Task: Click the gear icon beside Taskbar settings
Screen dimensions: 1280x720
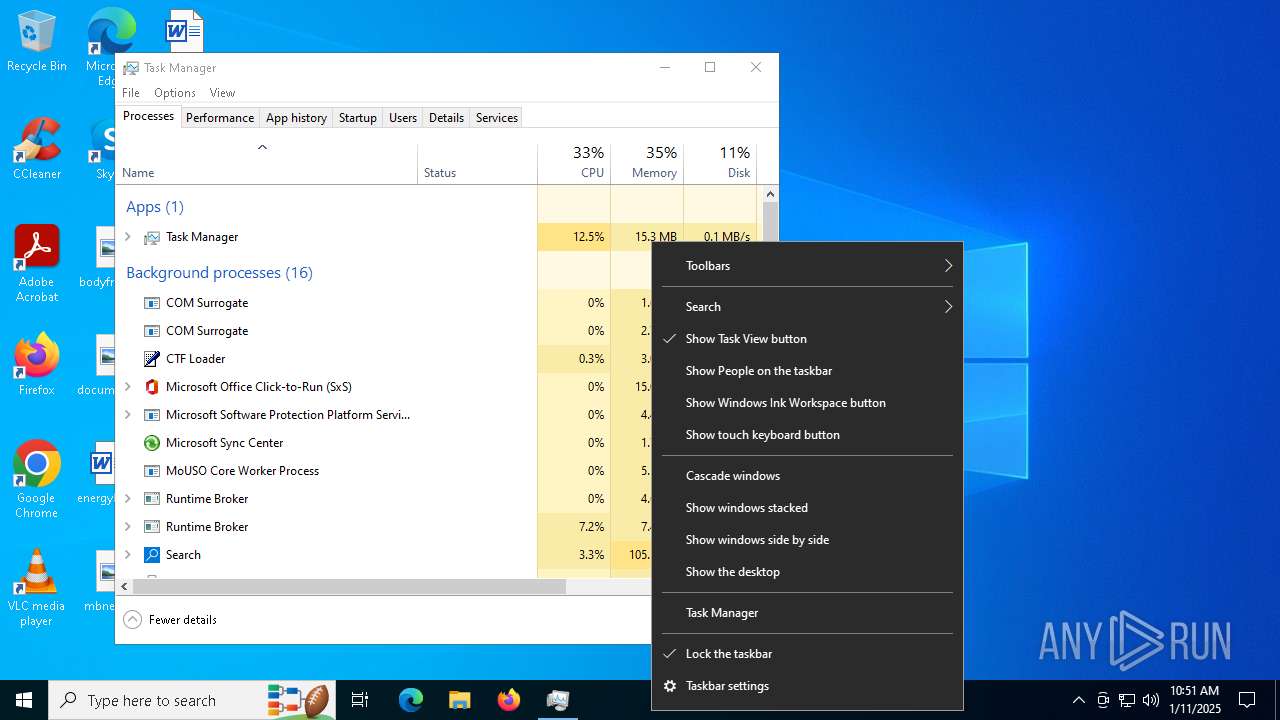Action: 670,686
